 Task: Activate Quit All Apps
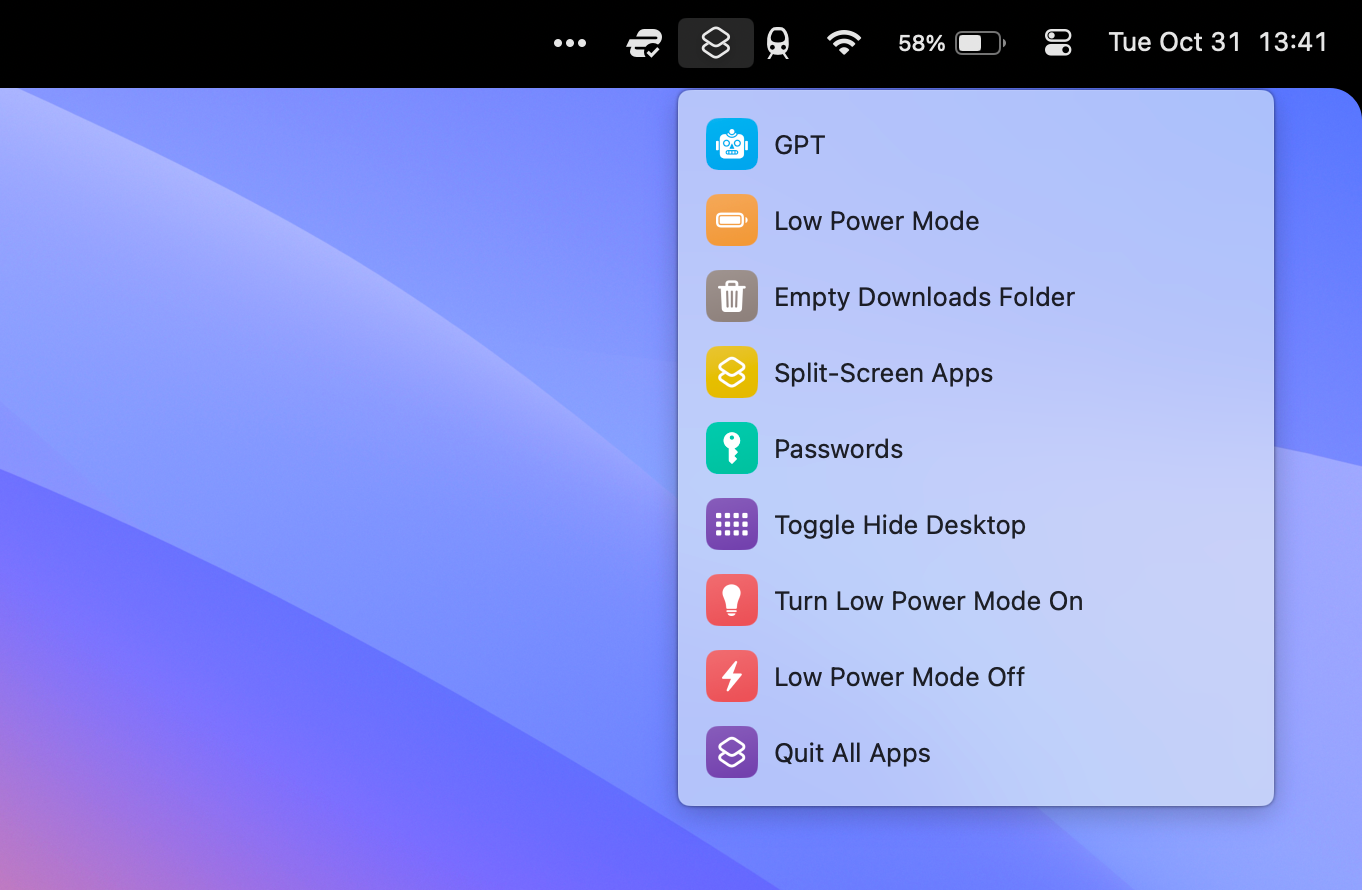[851, 752]
